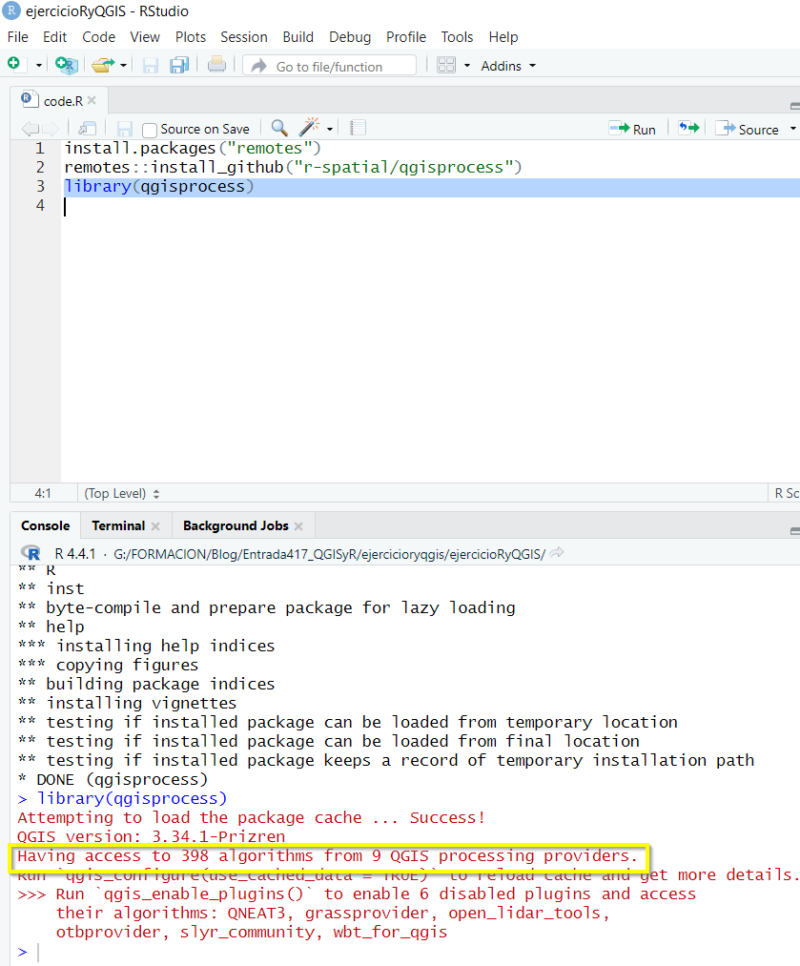The width and height of the screenshot is (800, 966).
Task: Switch to the Background Jobs tab
Action: pyautogui.click(x=235, y=525)
